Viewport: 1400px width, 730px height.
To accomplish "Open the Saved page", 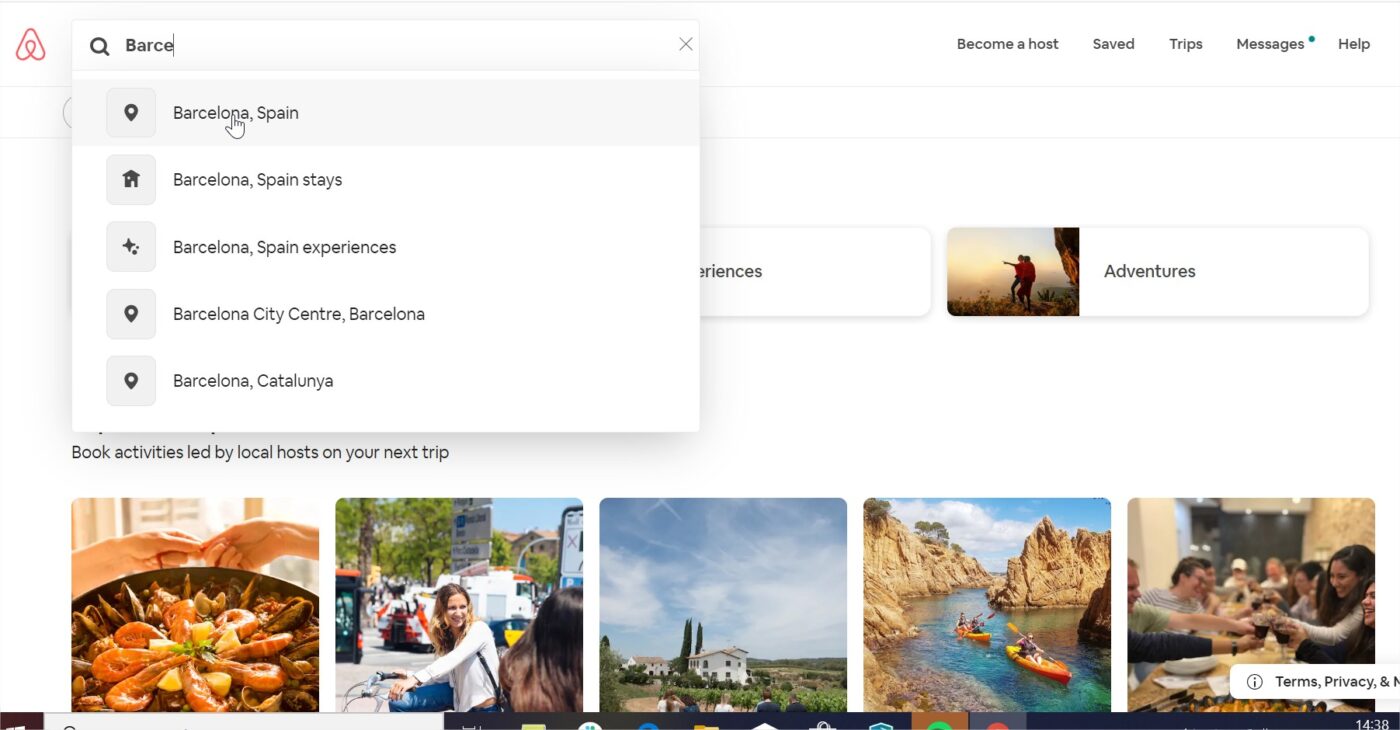I will (1113, 44).
